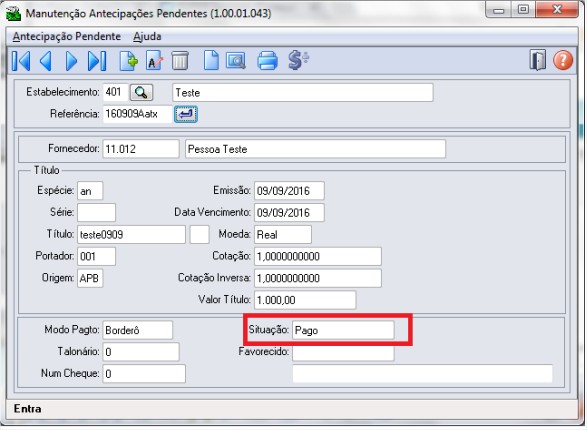The width and height of the screenshot is (587, 430).
Task: Click Valor Título field 1.000,00
Action: point(305,300)
